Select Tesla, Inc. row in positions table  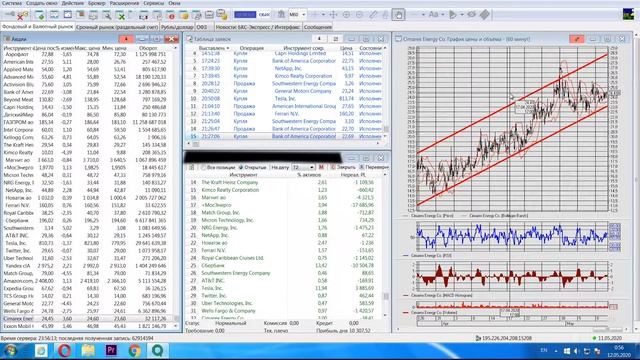point(284,288)
